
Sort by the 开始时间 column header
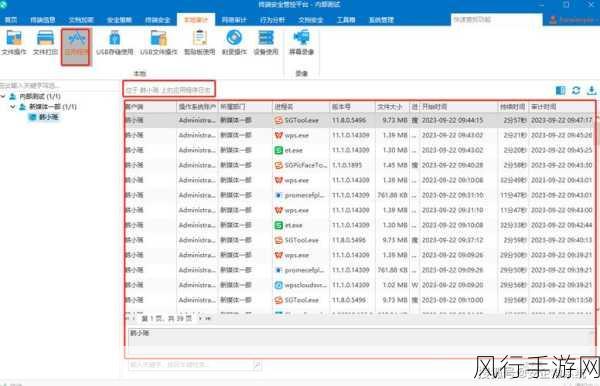pos(459,107)
